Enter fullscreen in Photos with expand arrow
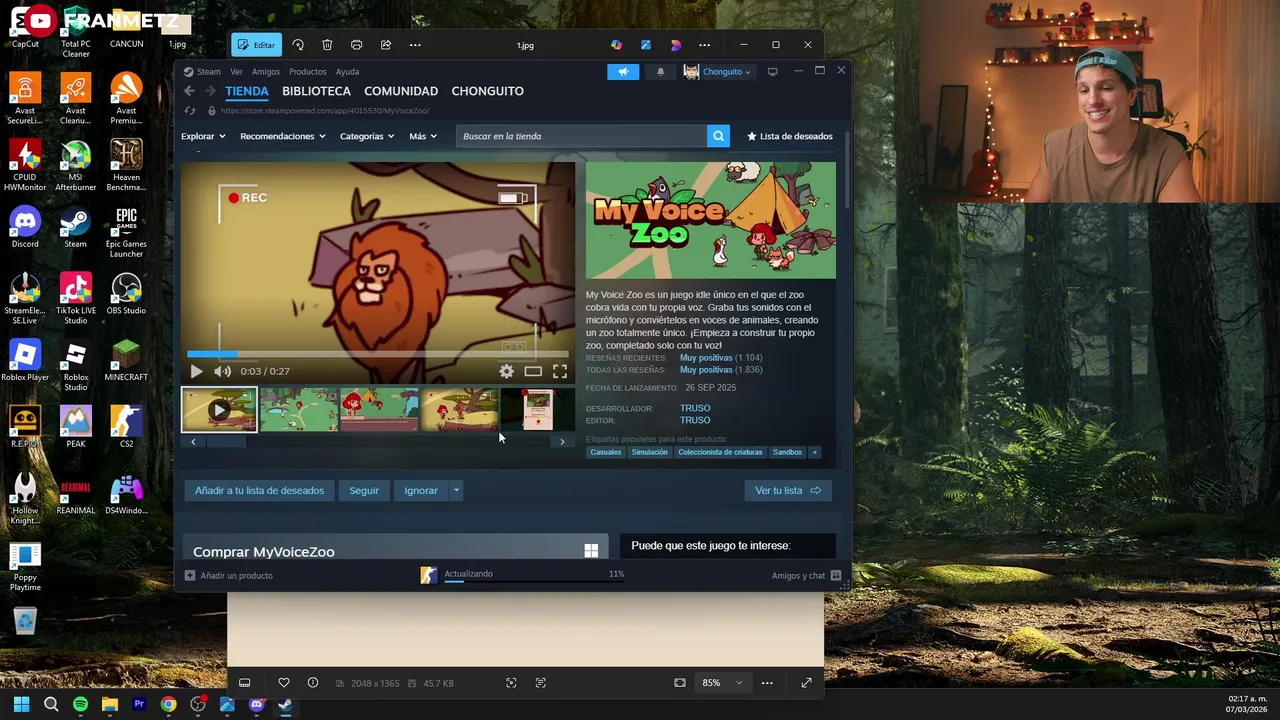Image resolution: width=1280 pixels, height=720 pixels. (x=806, y=683)
